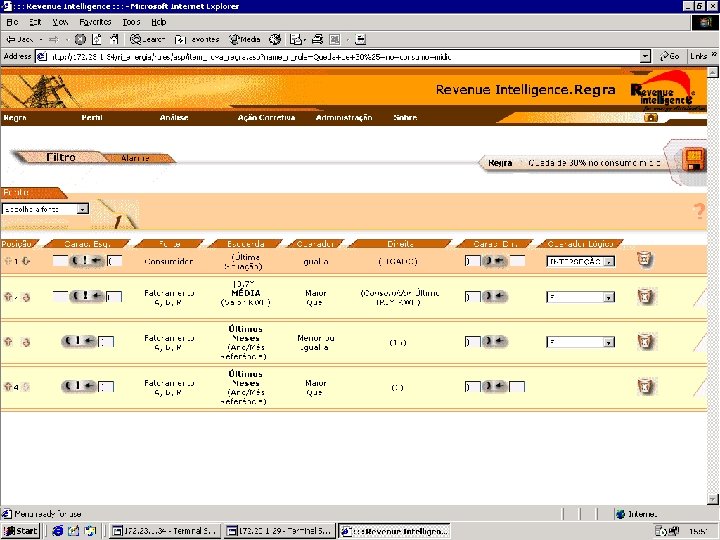Click the trash icon on rule row 2
Screen dimensions: 720x540
coord(645,297)
